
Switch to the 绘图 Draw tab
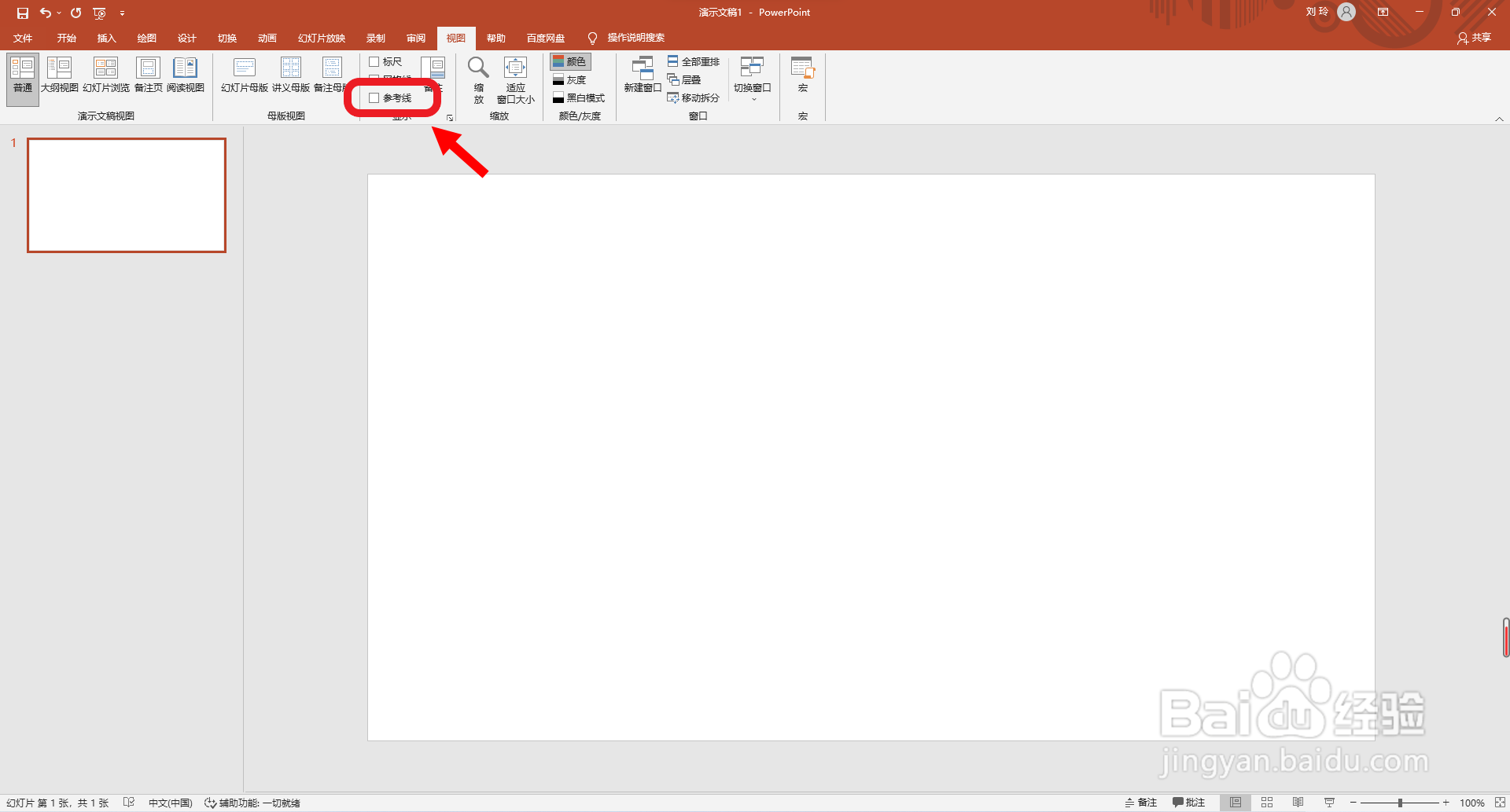pyautogui.click(x=146, y=38)
